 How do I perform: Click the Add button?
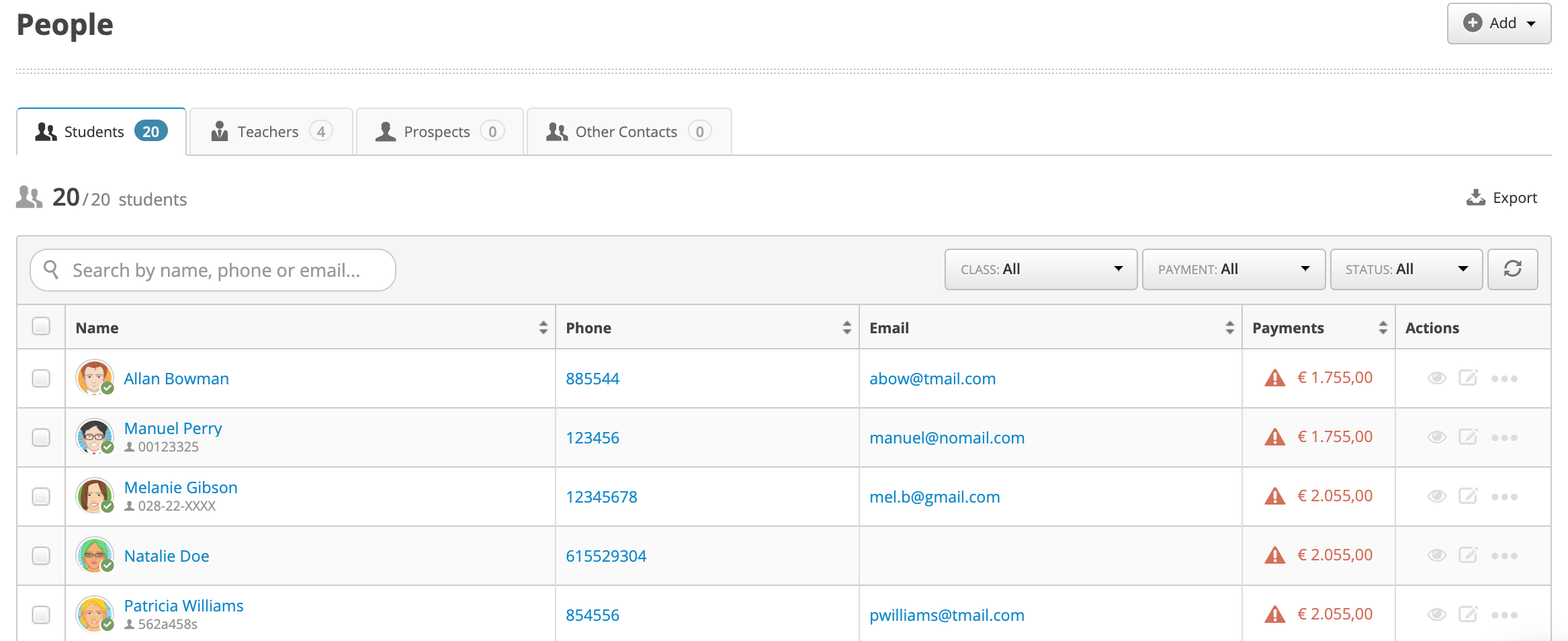pyautogui.click(x=1499, y=24)
